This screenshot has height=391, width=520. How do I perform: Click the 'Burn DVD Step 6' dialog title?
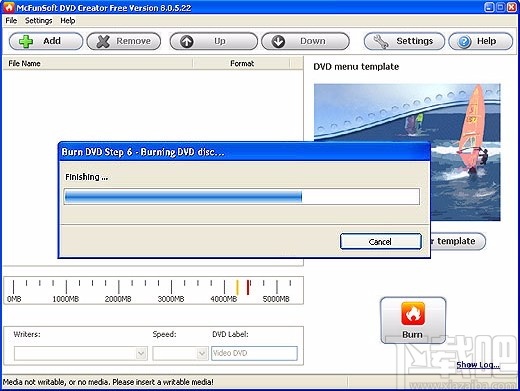(x=143, y=152)
